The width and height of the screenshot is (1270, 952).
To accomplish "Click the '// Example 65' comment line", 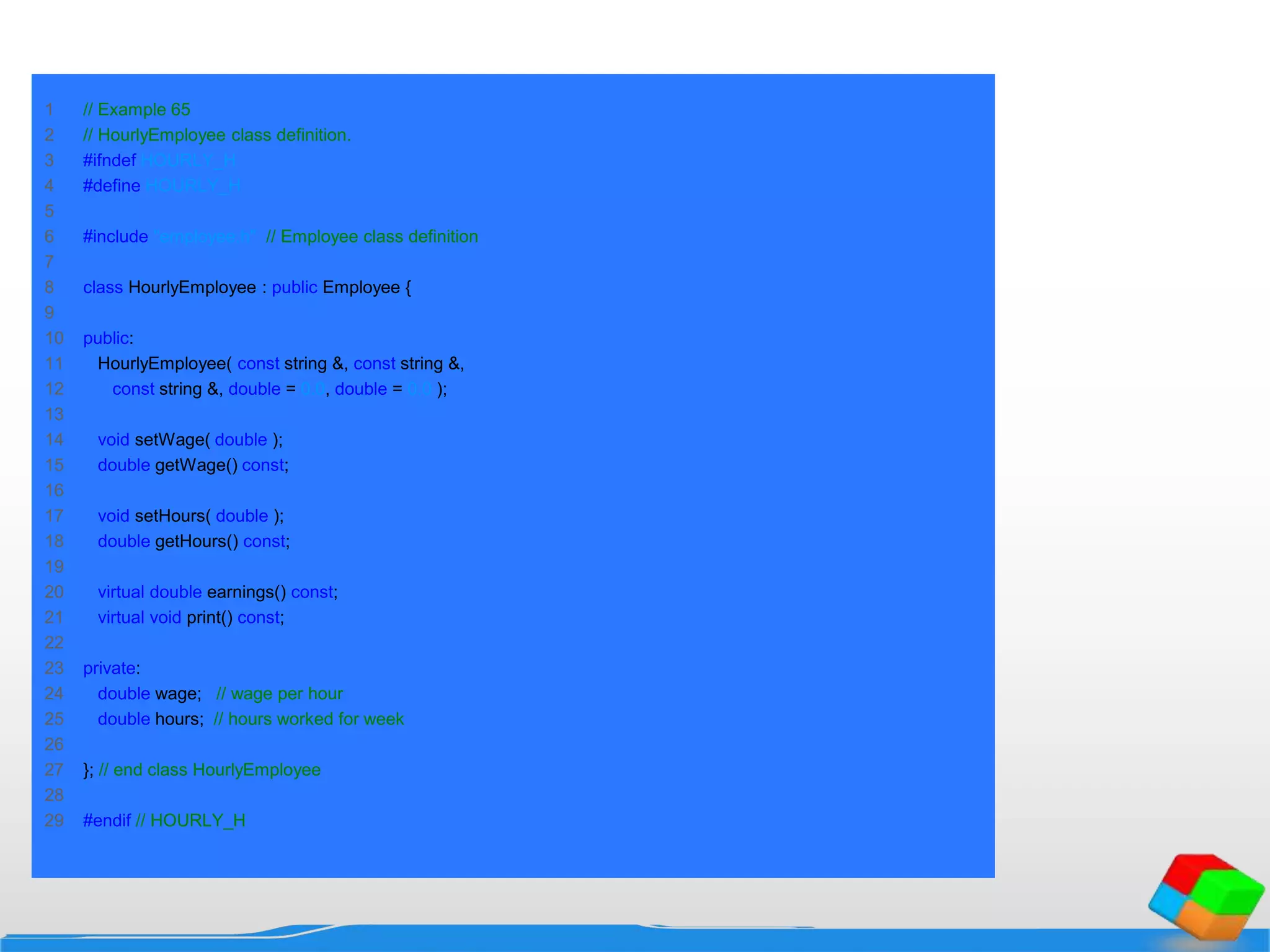I will 136,110.
